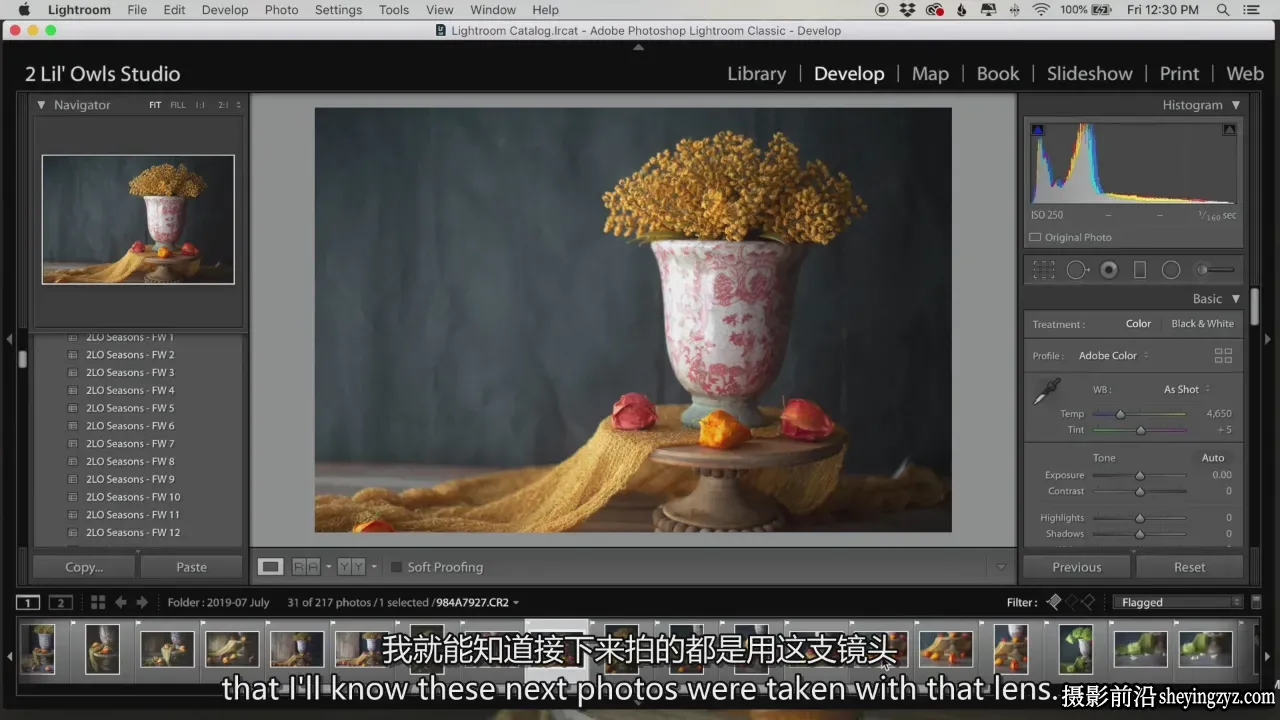Select the Graduated Filter tool
The width and height of the screenshot is (1280, 720).
[x=1140, y=270]
